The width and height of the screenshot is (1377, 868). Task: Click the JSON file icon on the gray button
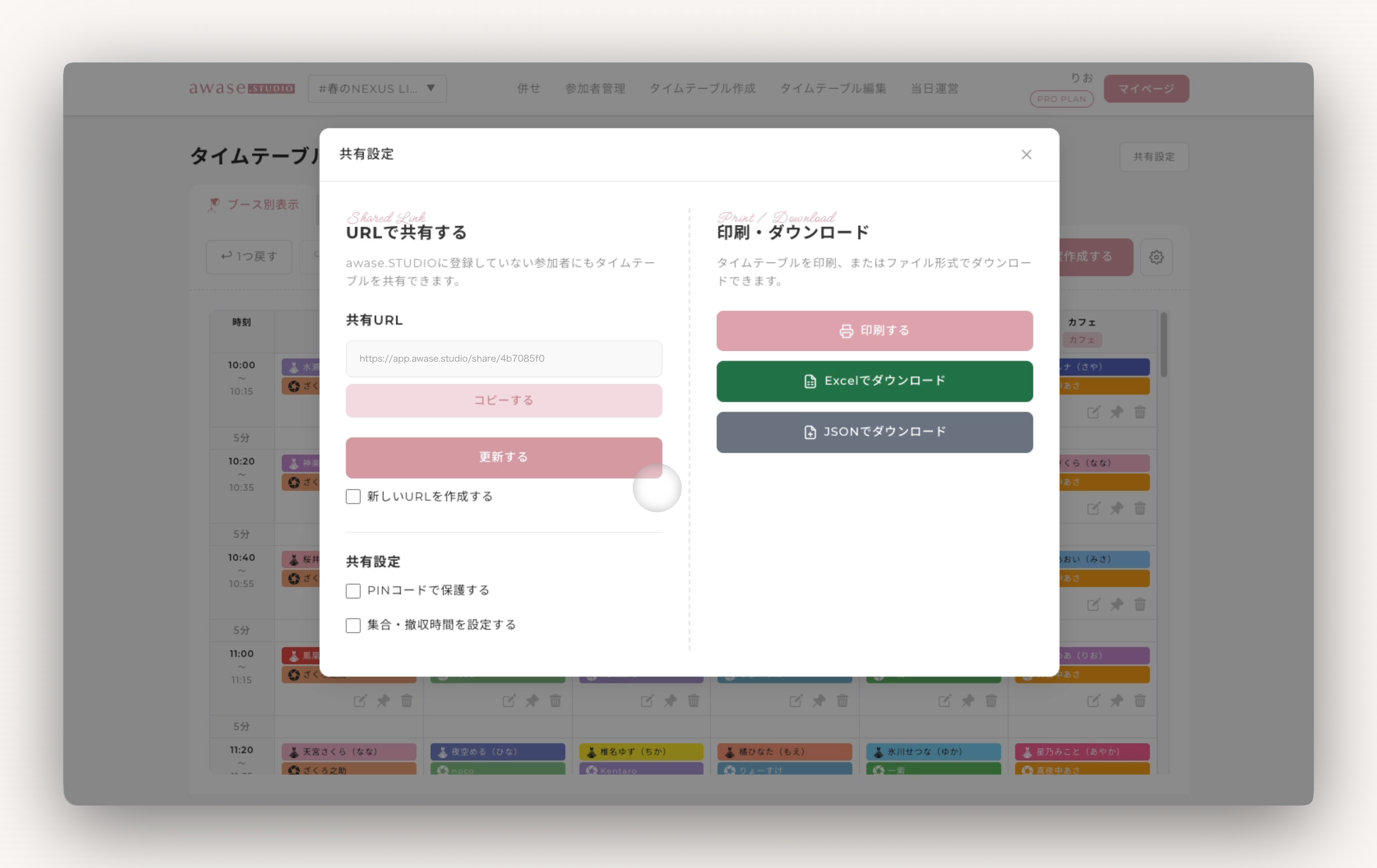(810, 432)
